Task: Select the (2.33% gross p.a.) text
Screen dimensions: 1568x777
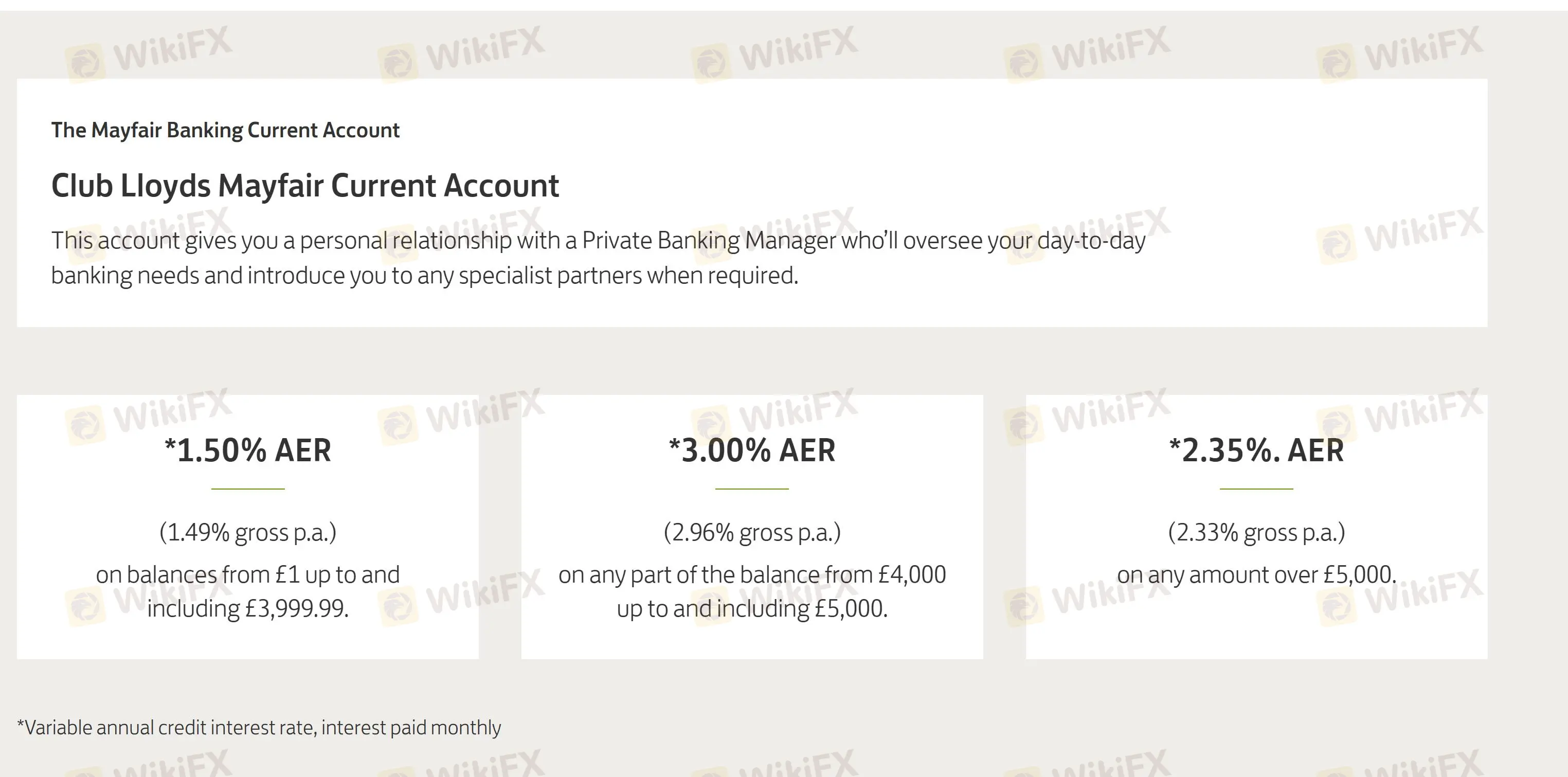Action: pos(1256,532)
